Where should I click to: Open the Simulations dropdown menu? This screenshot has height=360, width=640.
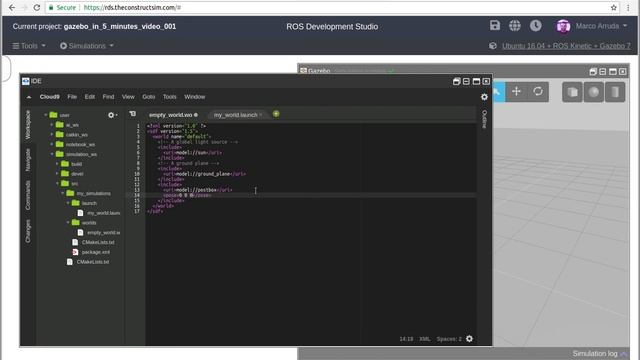tap(87, 46)
